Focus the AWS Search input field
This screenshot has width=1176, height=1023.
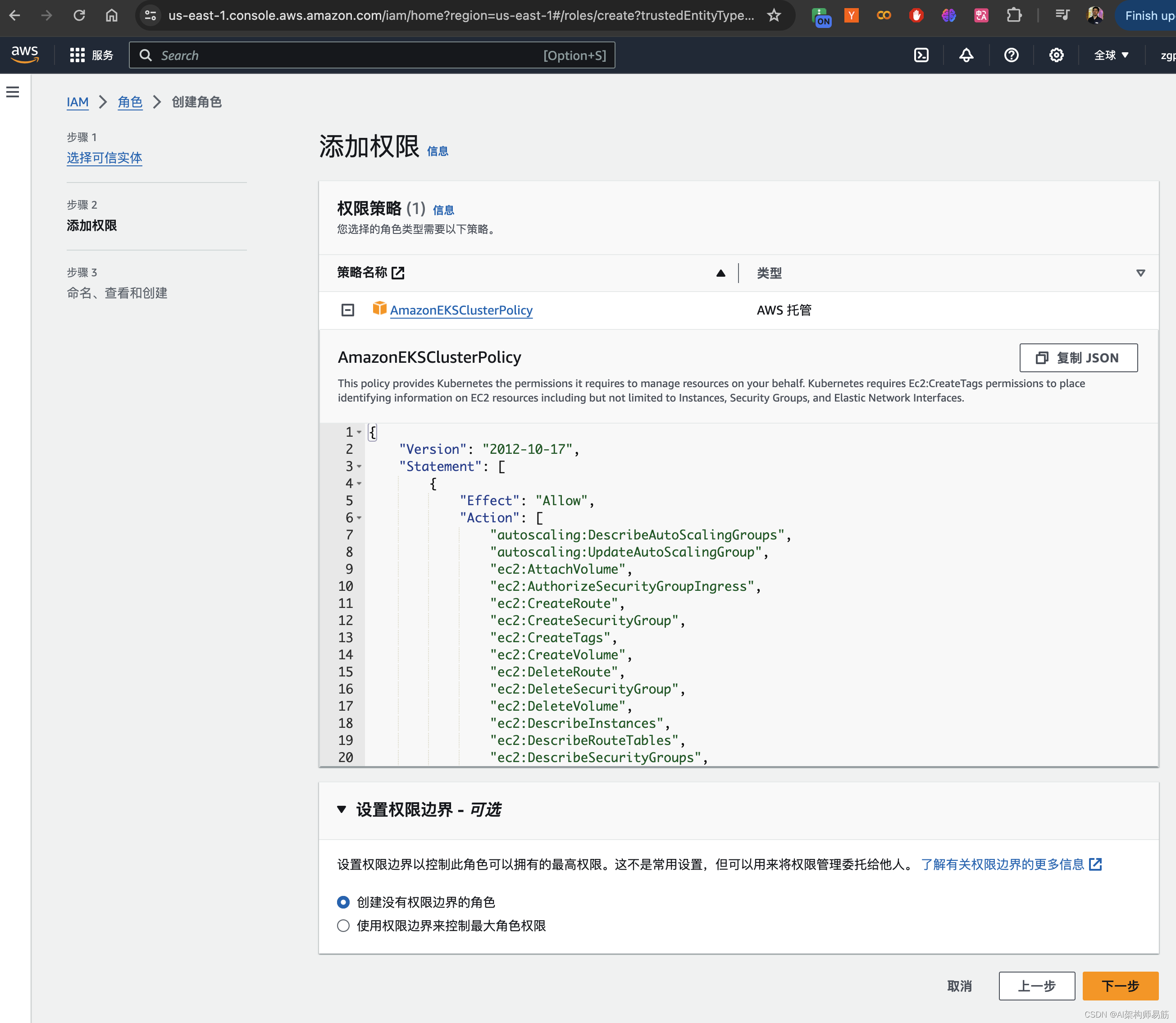(x=372, y=55)
